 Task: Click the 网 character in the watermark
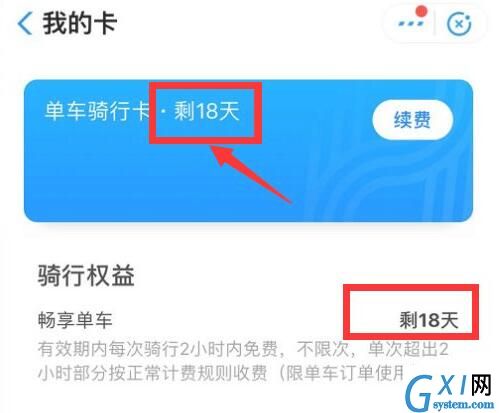tap(481, 385)
